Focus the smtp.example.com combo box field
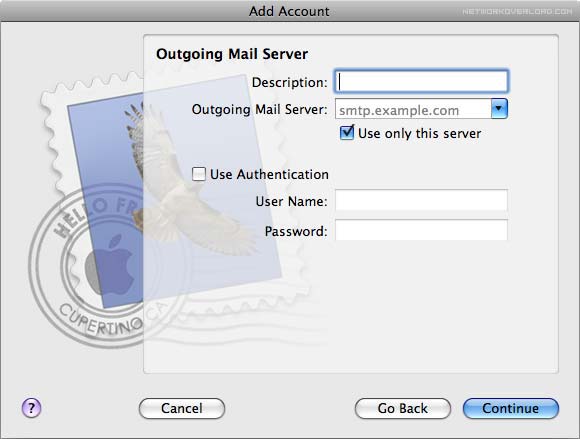580x439 pixels. click(413, 109)
